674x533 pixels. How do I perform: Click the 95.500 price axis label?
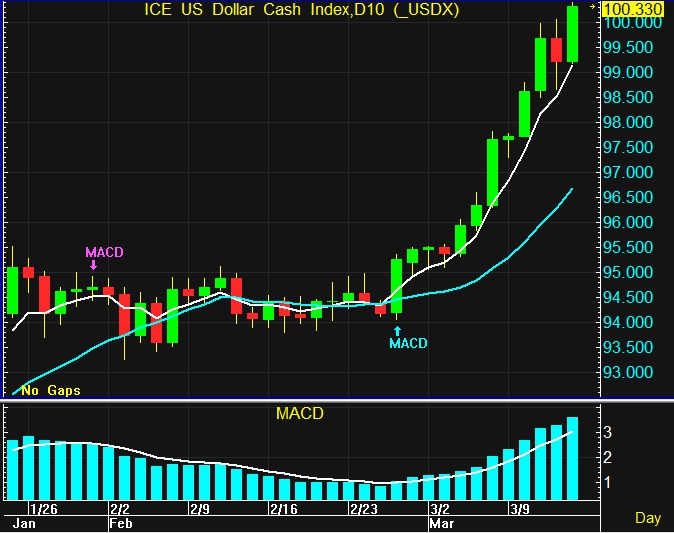(x=628, y=247)
